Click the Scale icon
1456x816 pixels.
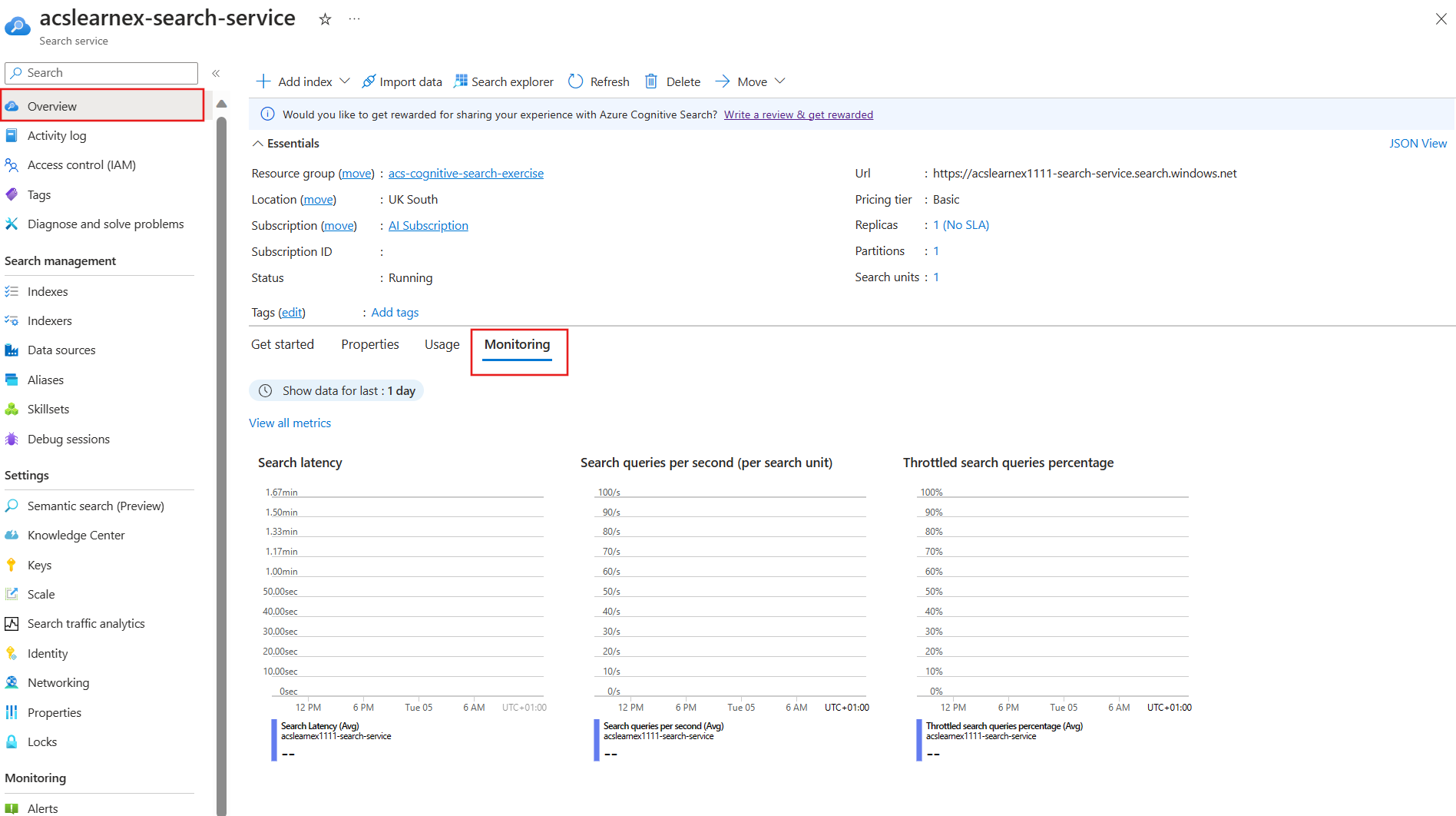click(x=12, y=594)
